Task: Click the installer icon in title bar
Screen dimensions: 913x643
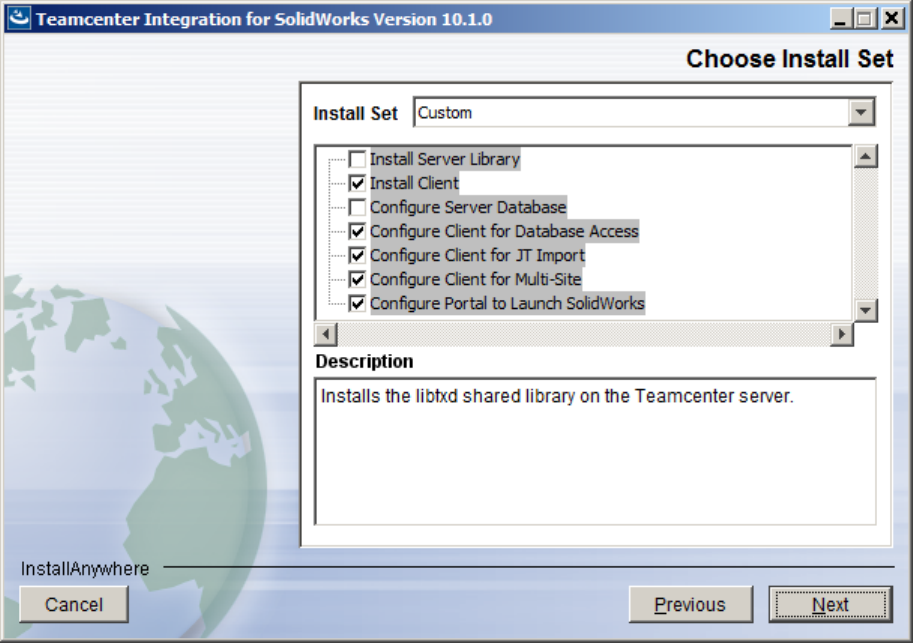Action: click(19, 18)
